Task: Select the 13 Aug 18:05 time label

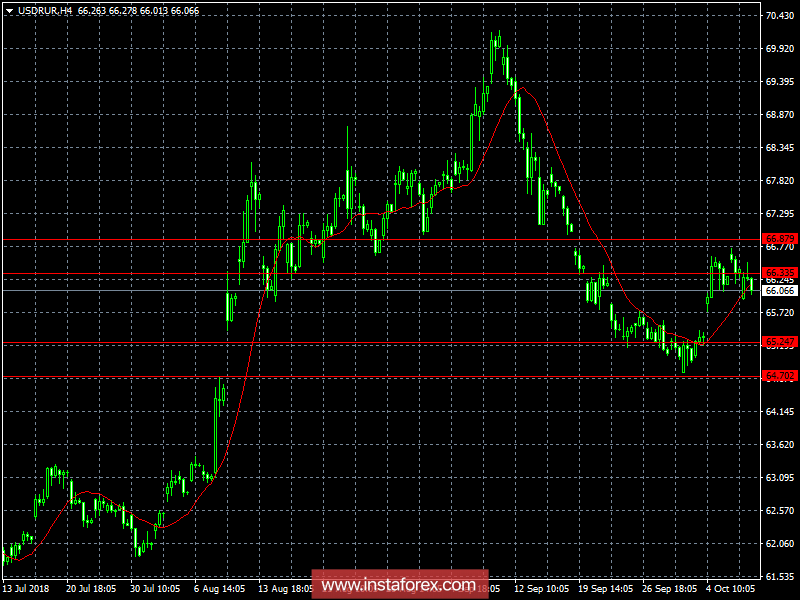Action: 285,588
